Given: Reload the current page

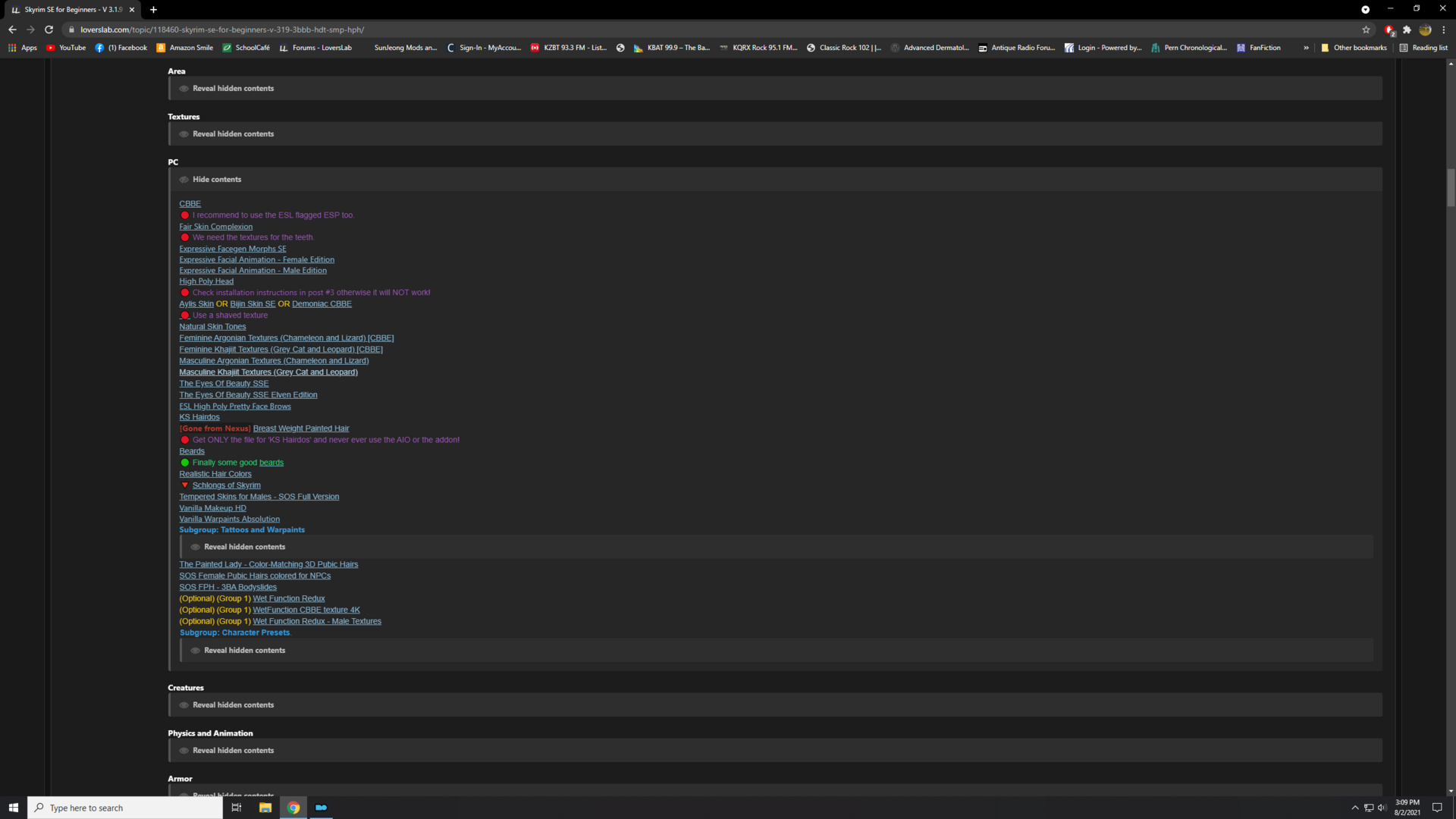Looking at the screenshot, I should [49, 30].
